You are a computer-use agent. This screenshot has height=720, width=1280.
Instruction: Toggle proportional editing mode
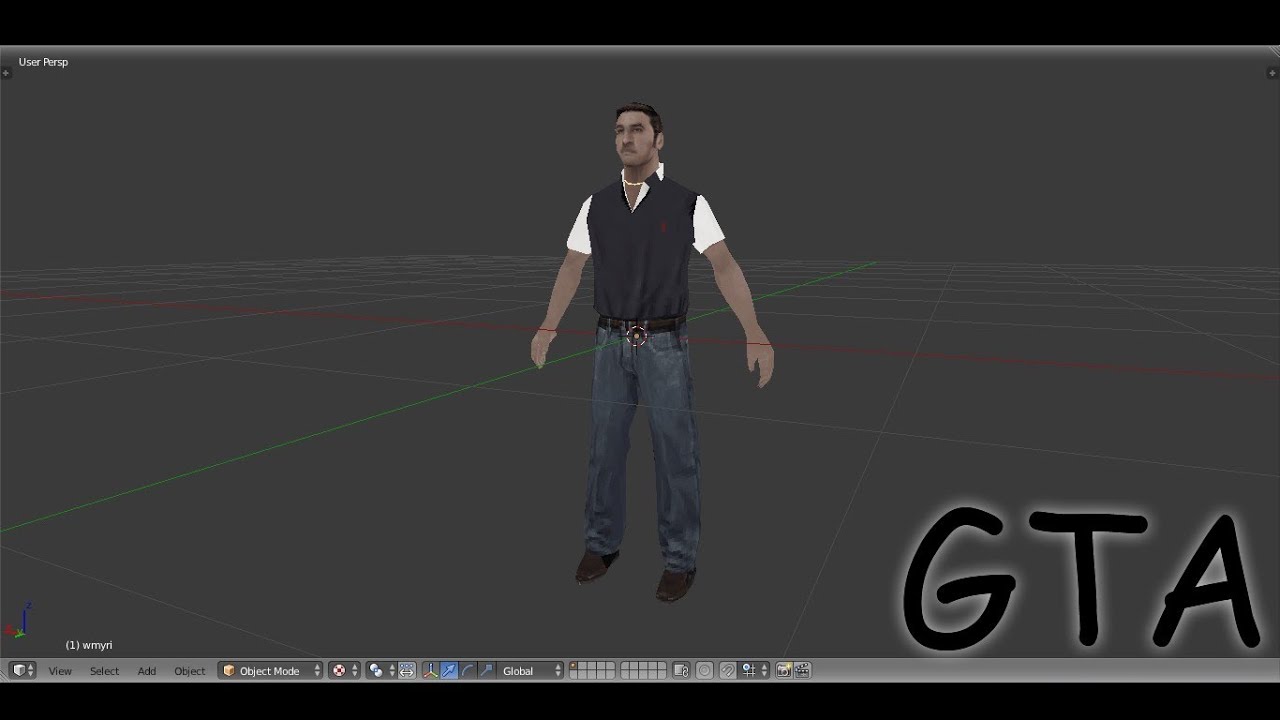(704, 671)
